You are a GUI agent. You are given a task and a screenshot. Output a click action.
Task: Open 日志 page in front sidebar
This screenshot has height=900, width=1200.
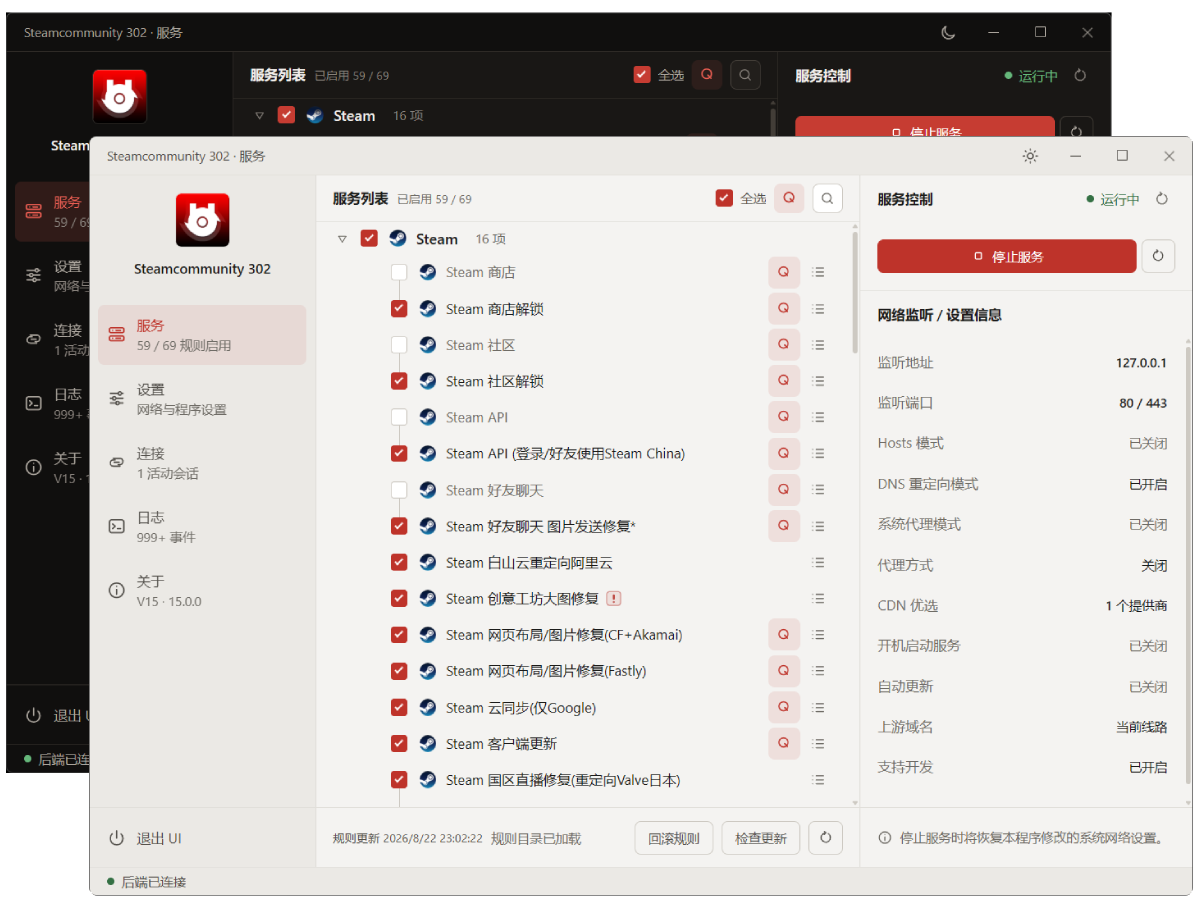(202, 527)
